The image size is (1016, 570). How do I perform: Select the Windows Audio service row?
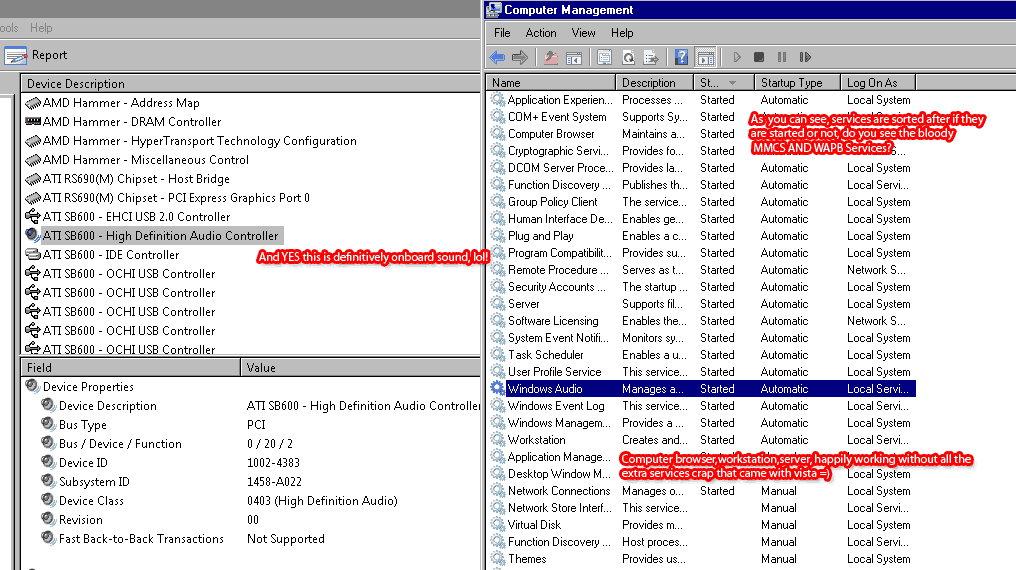click(x=701, y=389)
